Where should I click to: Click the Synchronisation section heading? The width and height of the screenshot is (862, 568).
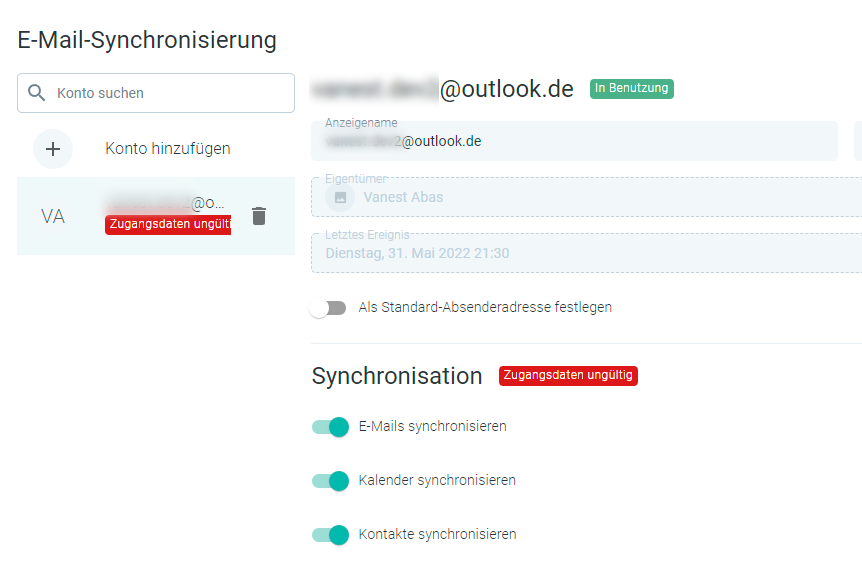[x=397, y=376]
